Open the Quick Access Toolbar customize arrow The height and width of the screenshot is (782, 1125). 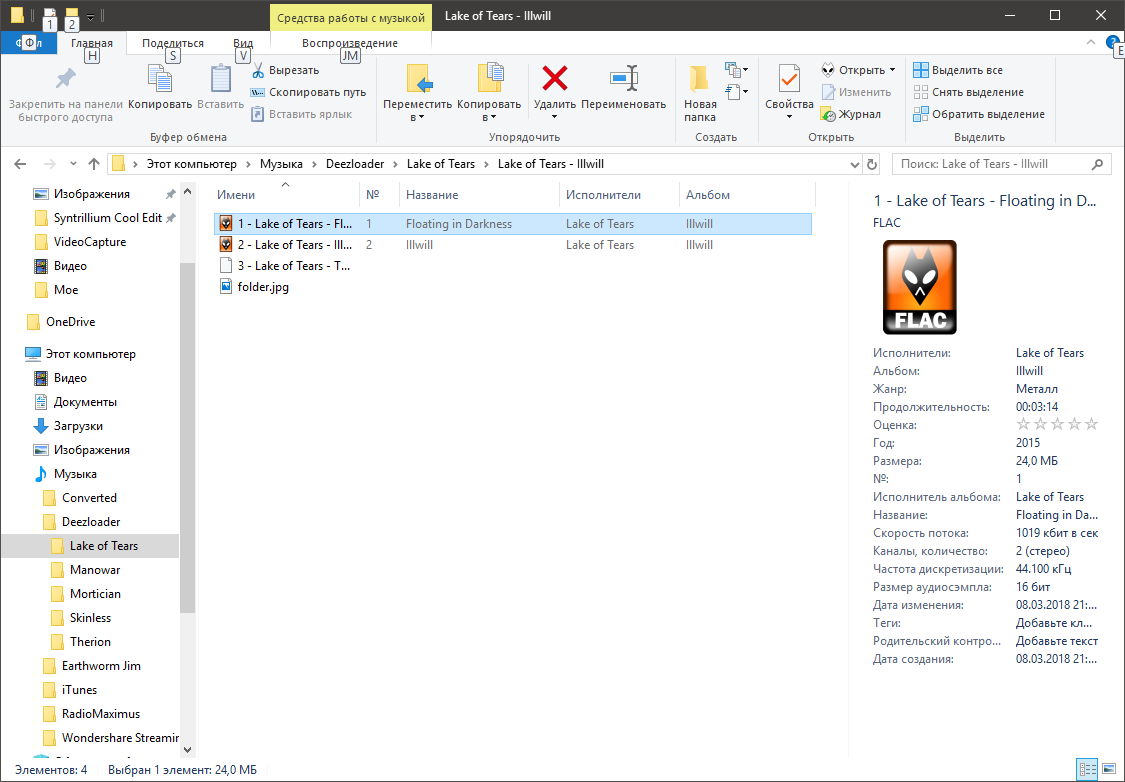[90, 16]
